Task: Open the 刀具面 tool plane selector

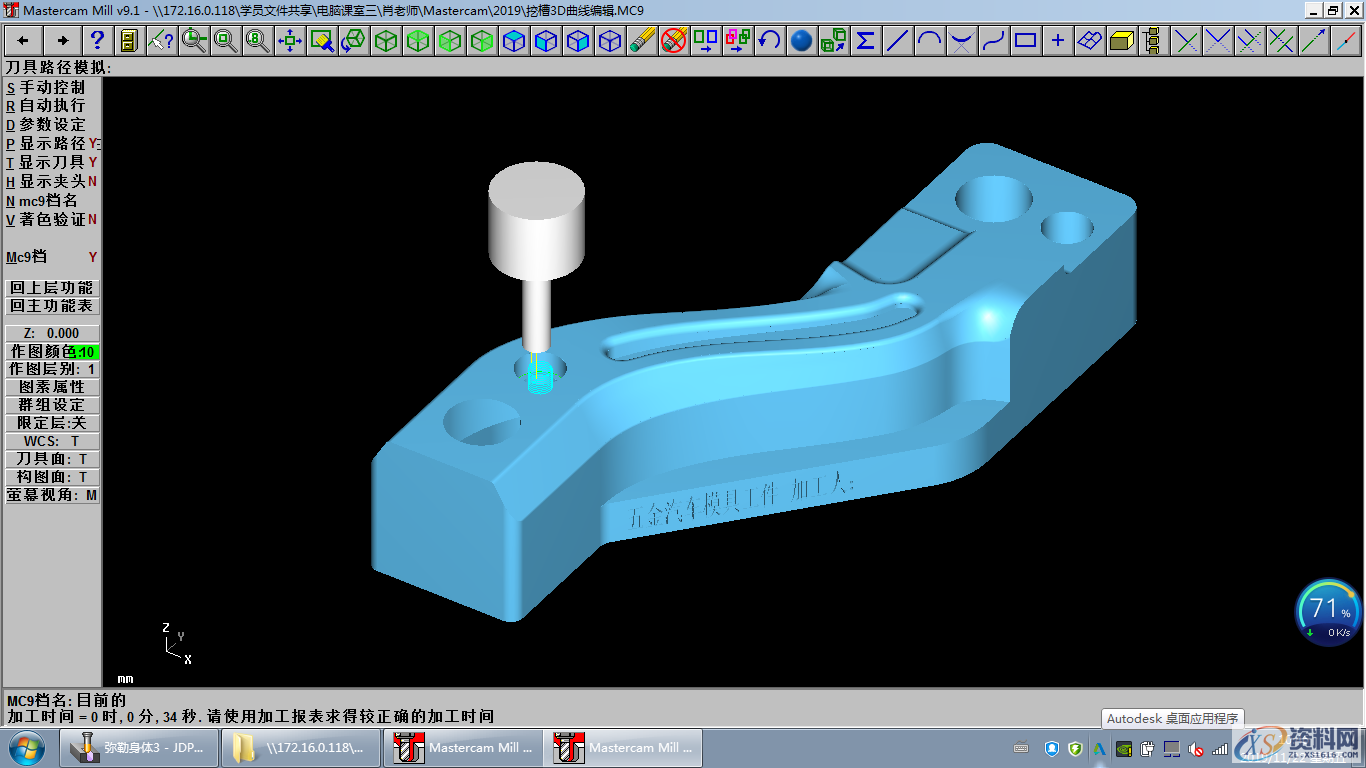Action: [52, 459]
